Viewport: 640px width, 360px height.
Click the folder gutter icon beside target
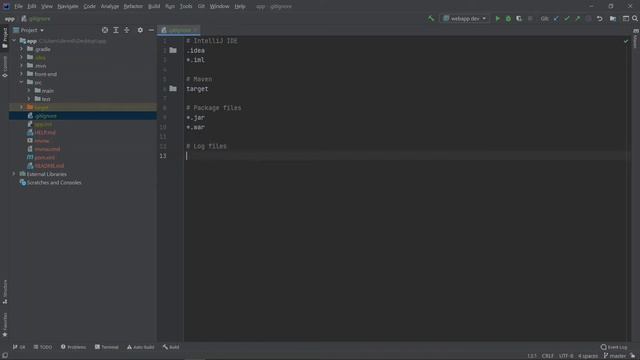[173, 89]
